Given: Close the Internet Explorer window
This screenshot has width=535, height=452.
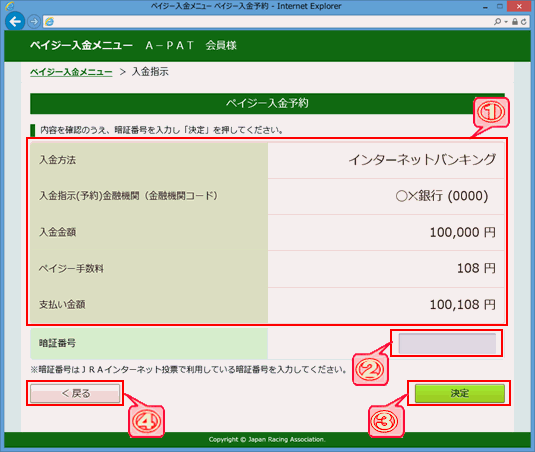Looking at the screenshot, I should 519,6.
